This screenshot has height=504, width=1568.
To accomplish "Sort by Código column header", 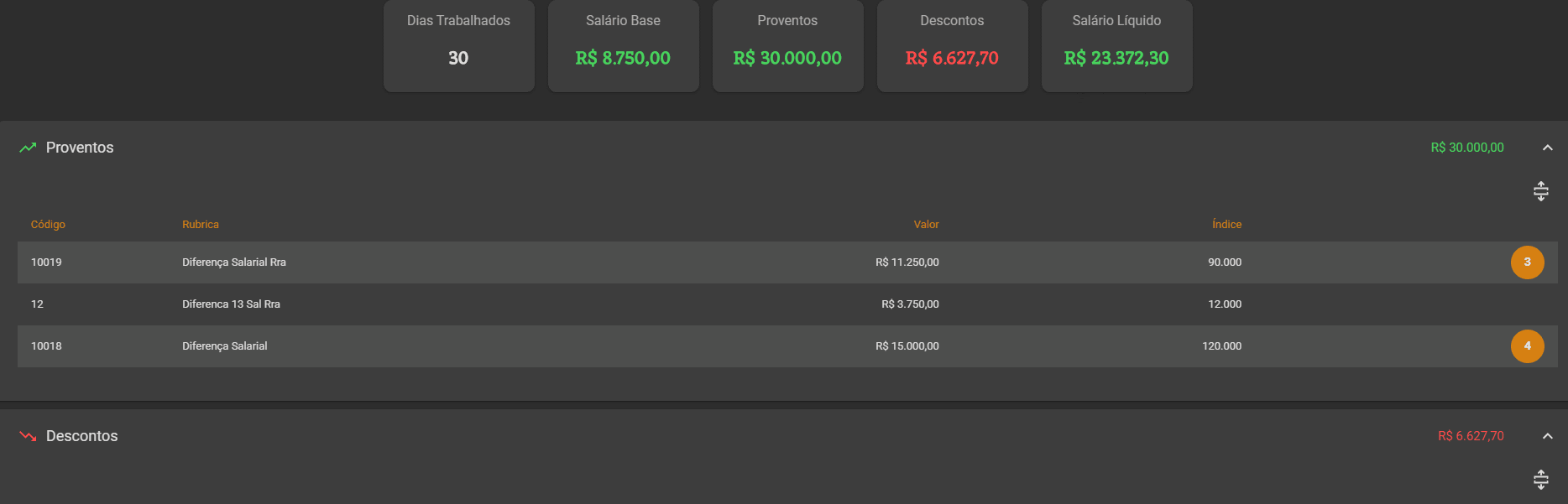I will tap(48, 225).
